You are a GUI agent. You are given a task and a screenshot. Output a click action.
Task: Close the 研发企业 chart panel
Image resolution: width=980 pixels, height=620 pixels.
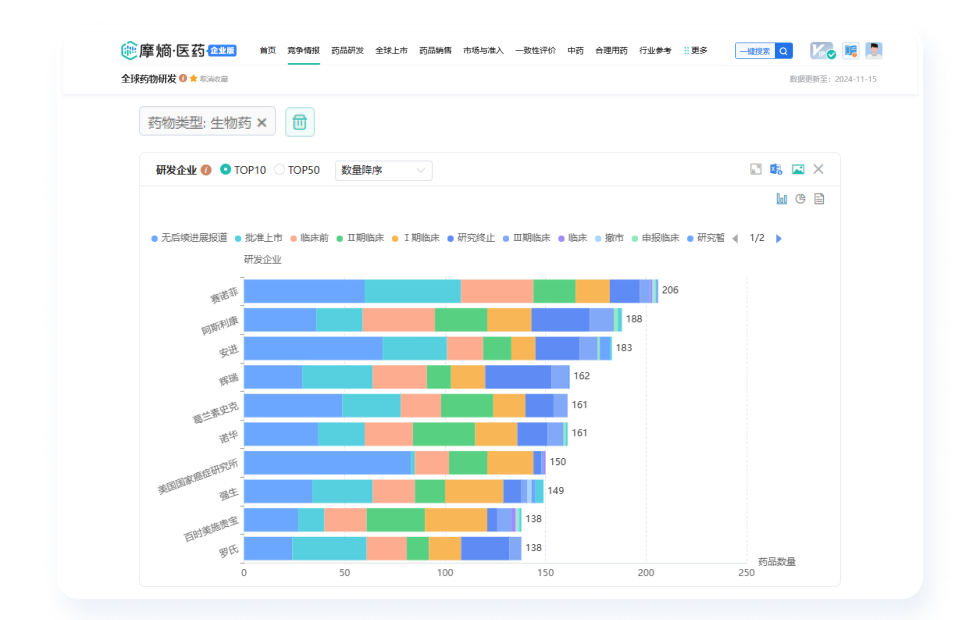819,169
